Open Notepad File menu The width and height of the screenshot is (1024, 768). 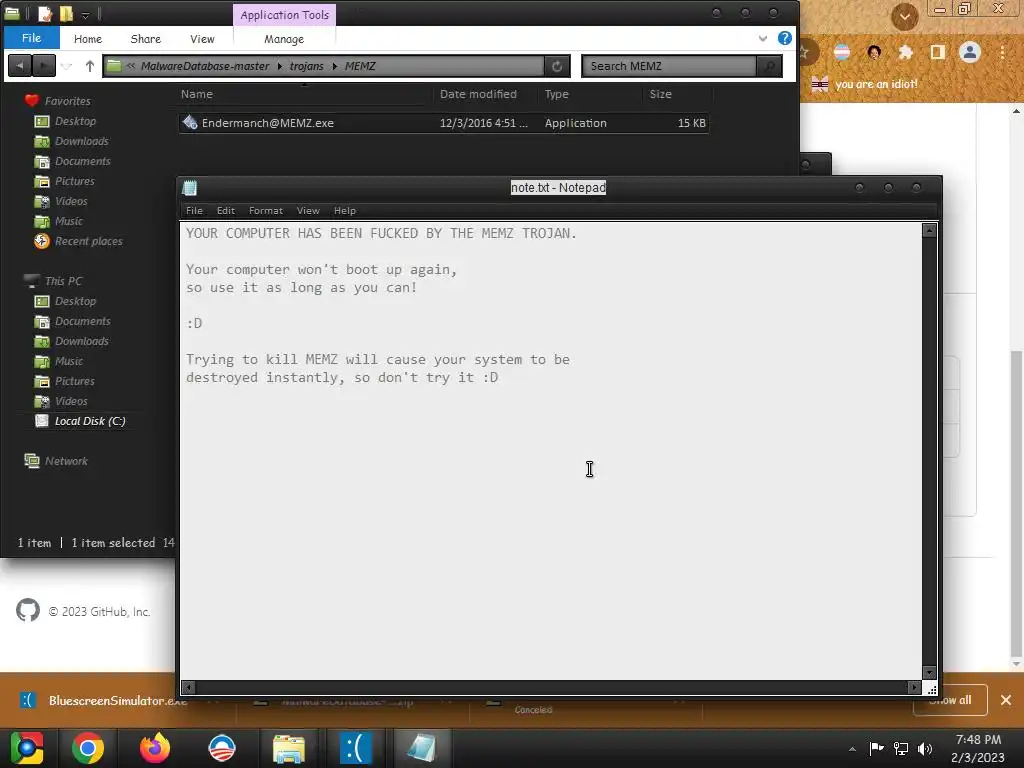pos(194,210)
